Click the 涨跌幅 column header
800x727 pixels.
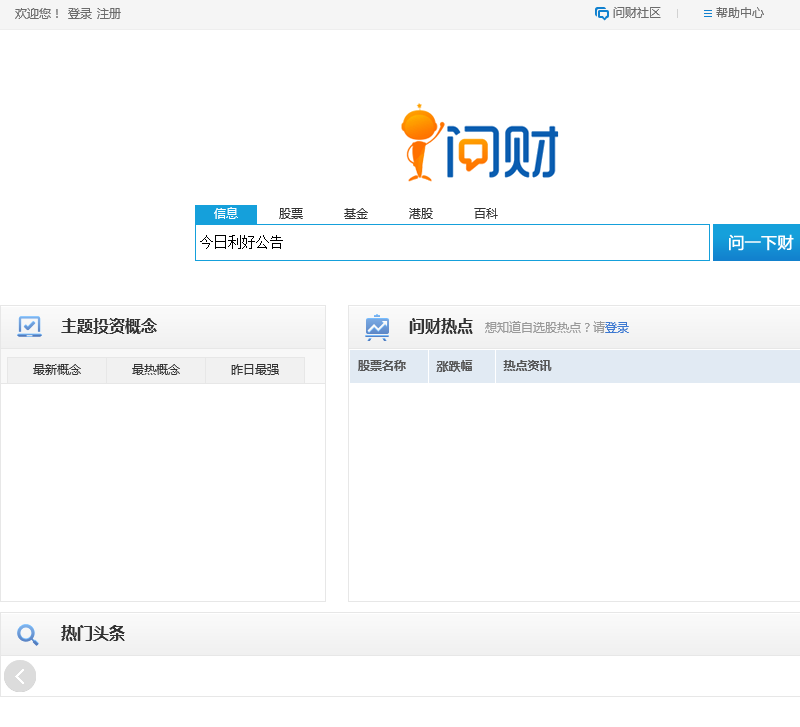pos(462,366)
